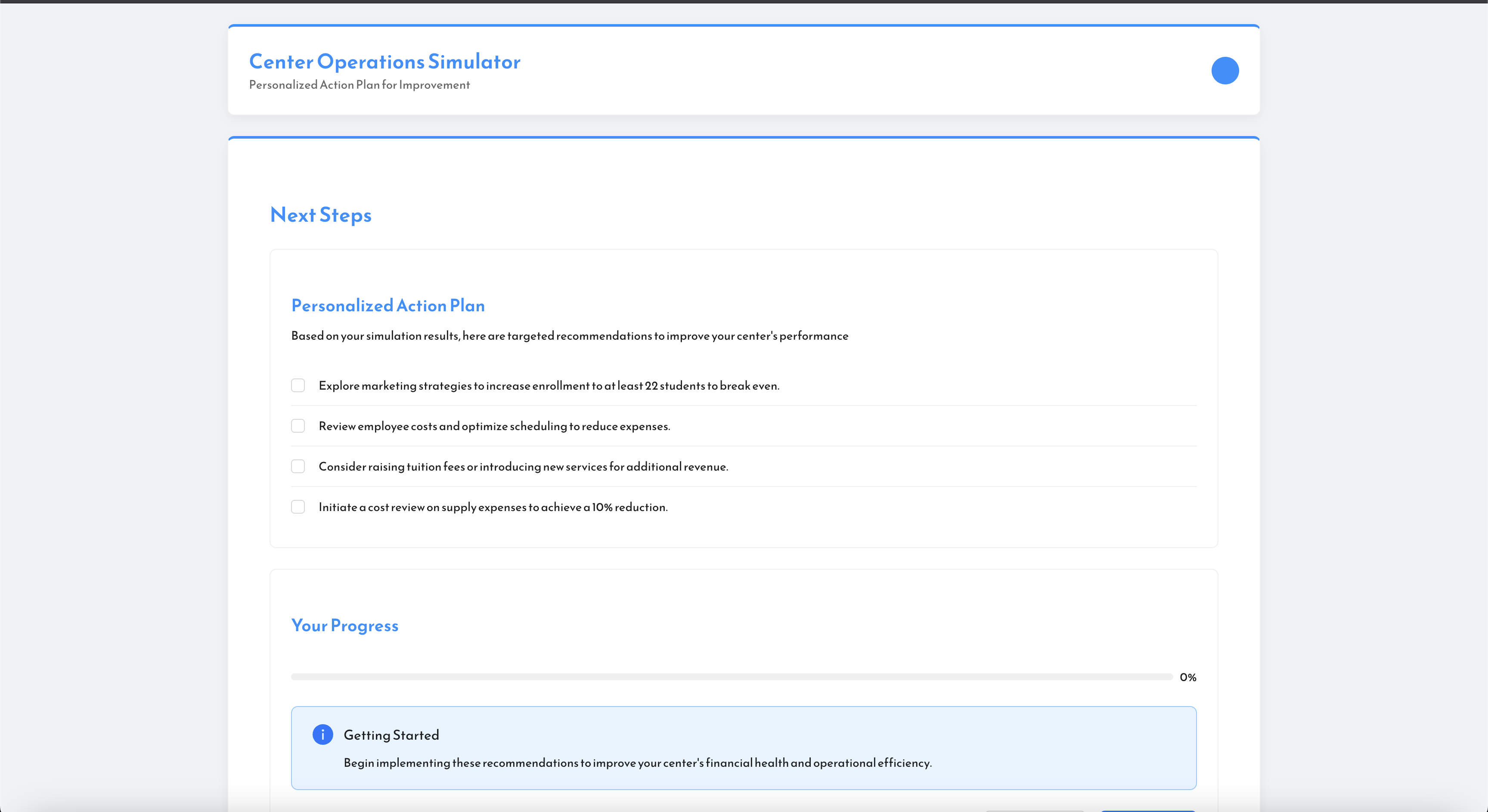Click the Personalized Action Plan heading
1488x812 pixels.
(388, 306)
